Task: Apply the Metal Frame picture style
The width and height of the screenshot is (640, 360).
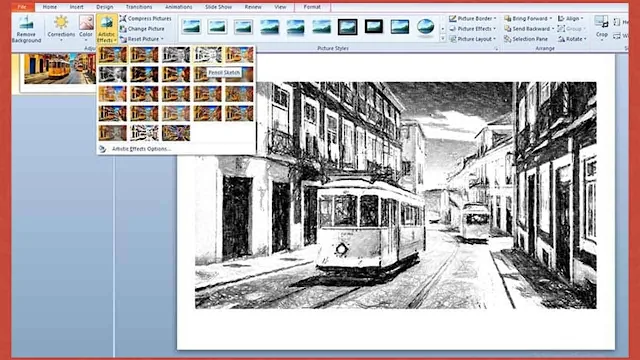Action: pyautogui.click(x=243, y=27)
